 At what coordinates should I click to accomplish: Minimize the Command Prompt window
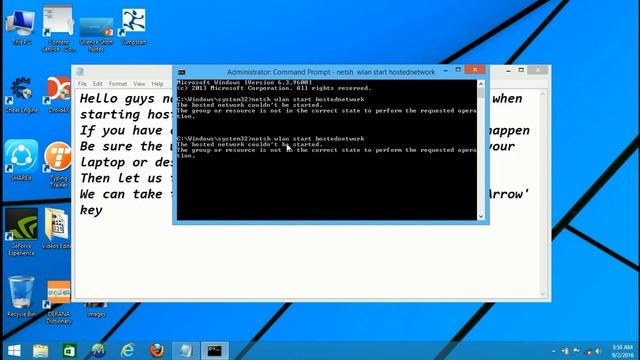point(446,70)
